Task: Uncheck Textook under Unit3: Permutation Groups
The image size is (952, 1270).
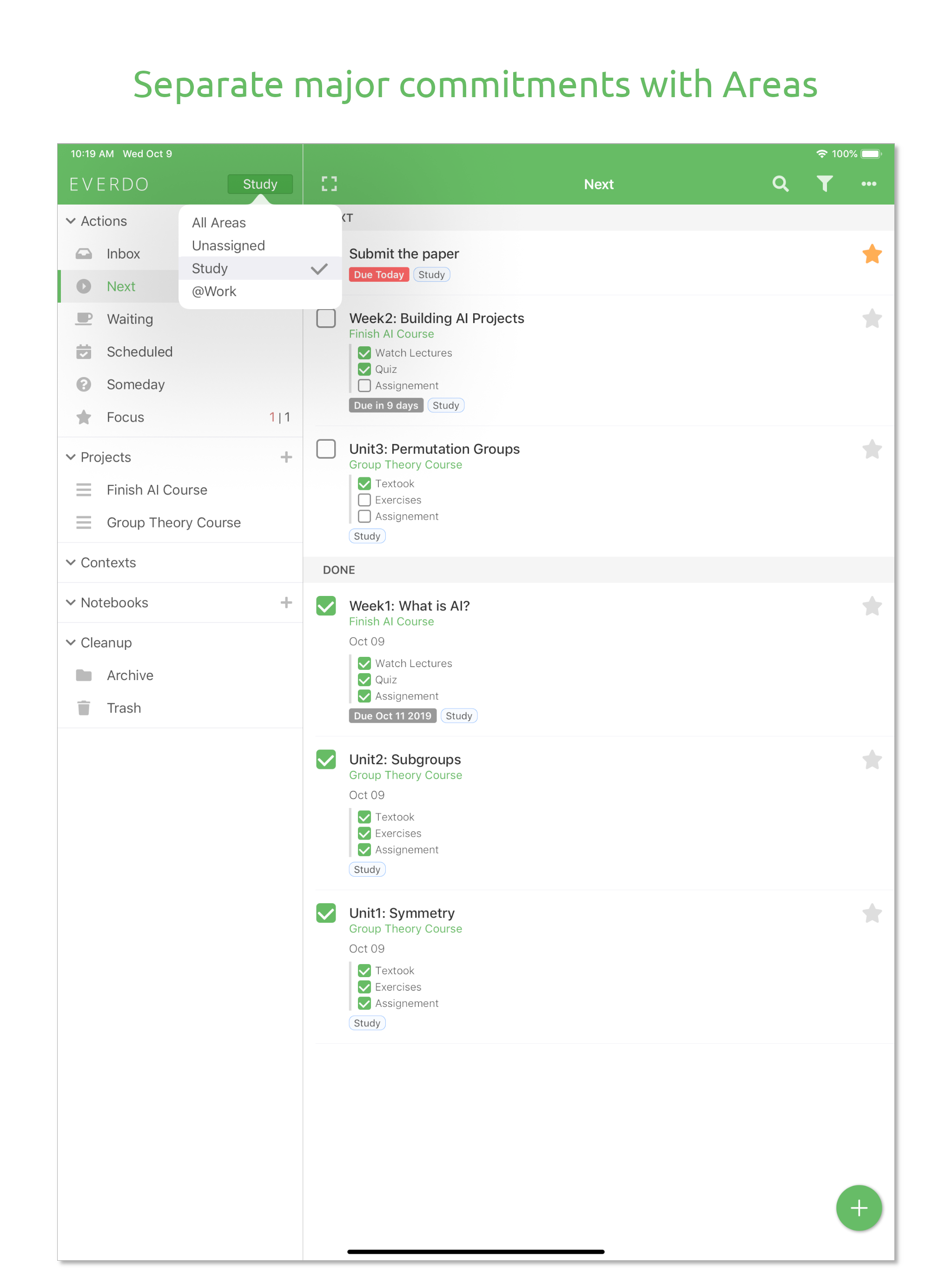Action: [x=364, y=484]
